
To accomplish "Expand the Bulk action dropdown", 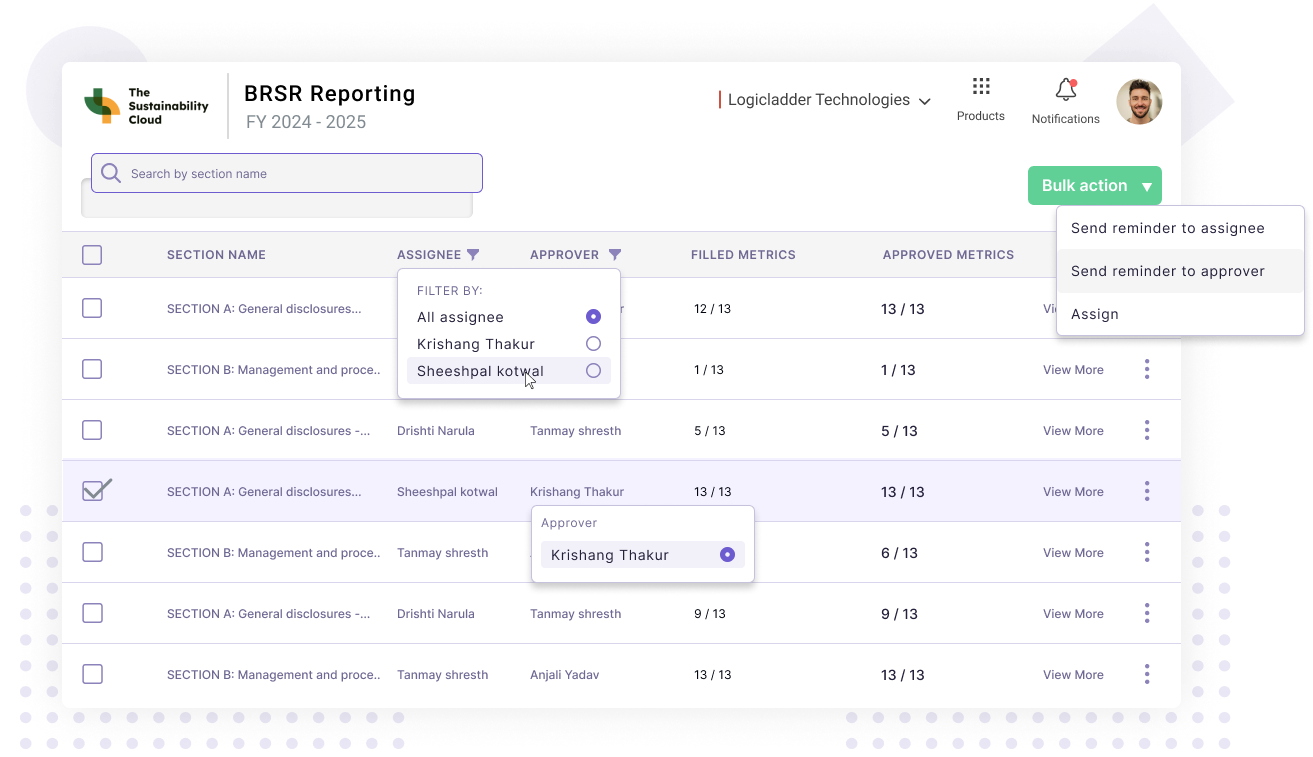I will (1094, 185).
